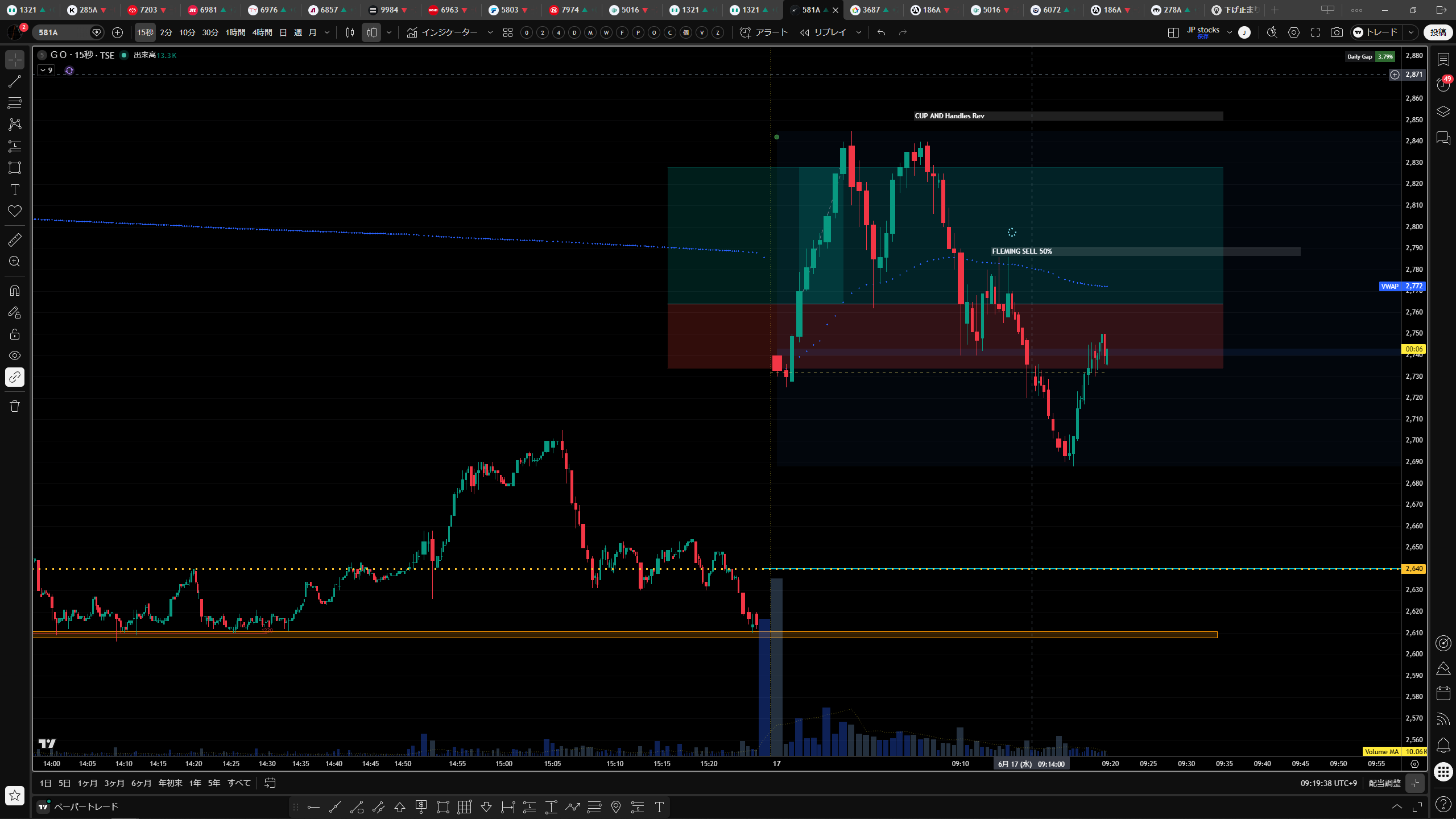Create an アラート alert

point(764,32)
